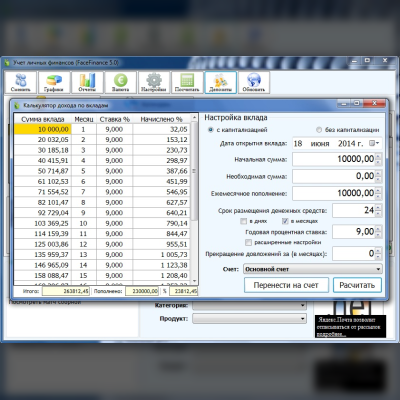The image size is (400, 400).
Task: Enable 'расширенные настройки' checkbox
Action: pos(248,242)
